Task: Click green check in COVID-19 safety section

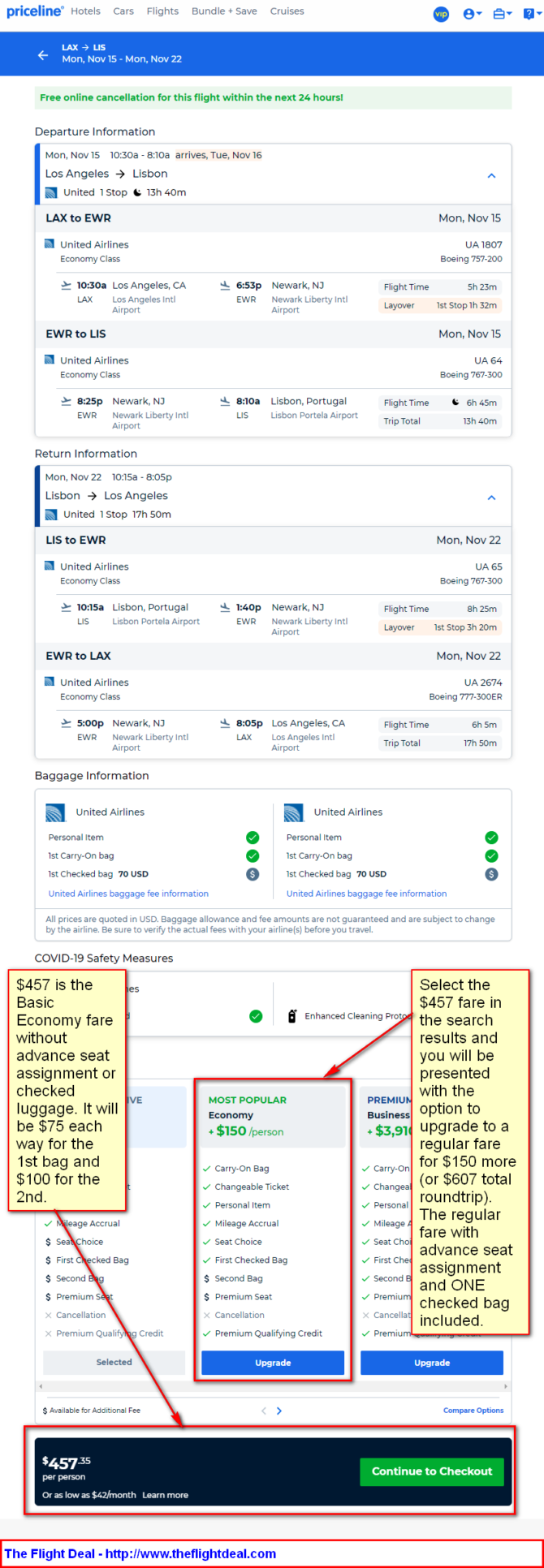Action: click(256, 1016)
